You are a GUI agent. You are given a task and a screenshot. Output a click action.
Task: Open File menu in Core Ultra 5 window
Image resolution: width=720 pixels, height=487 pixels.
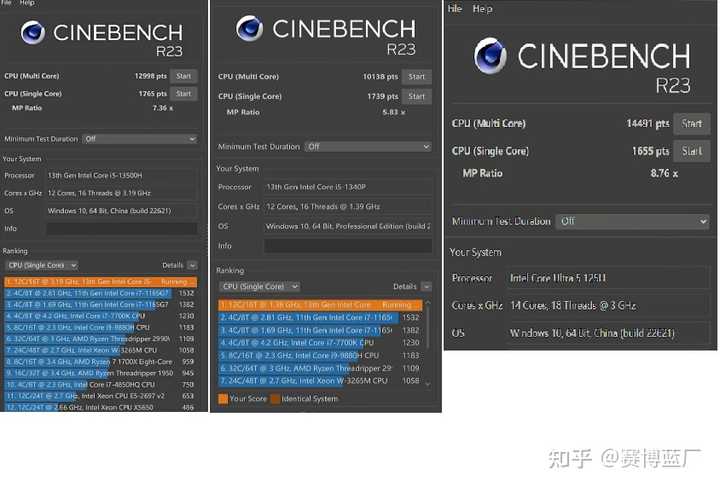(455, 9)
